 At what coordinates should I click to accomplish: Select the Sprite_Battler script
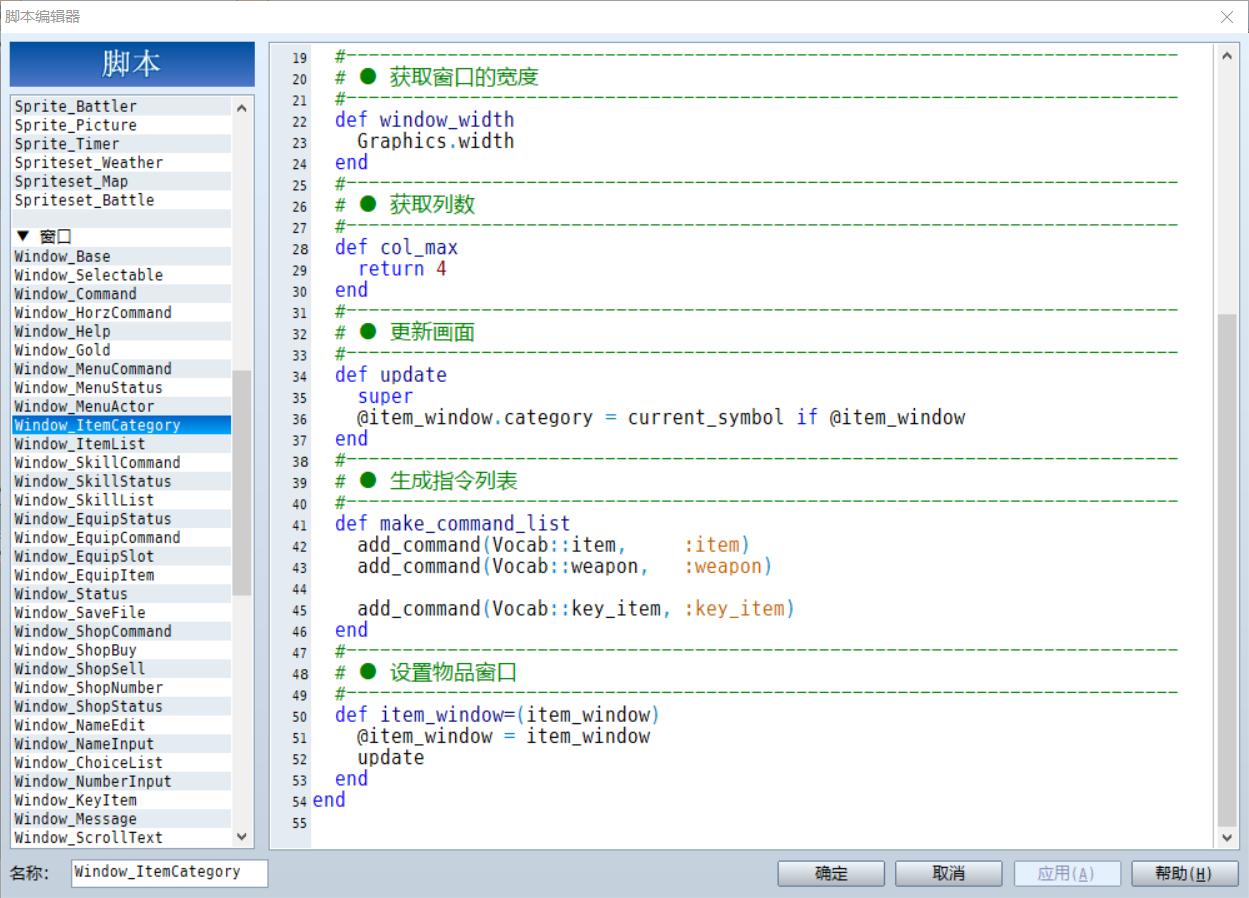[122, 106]
